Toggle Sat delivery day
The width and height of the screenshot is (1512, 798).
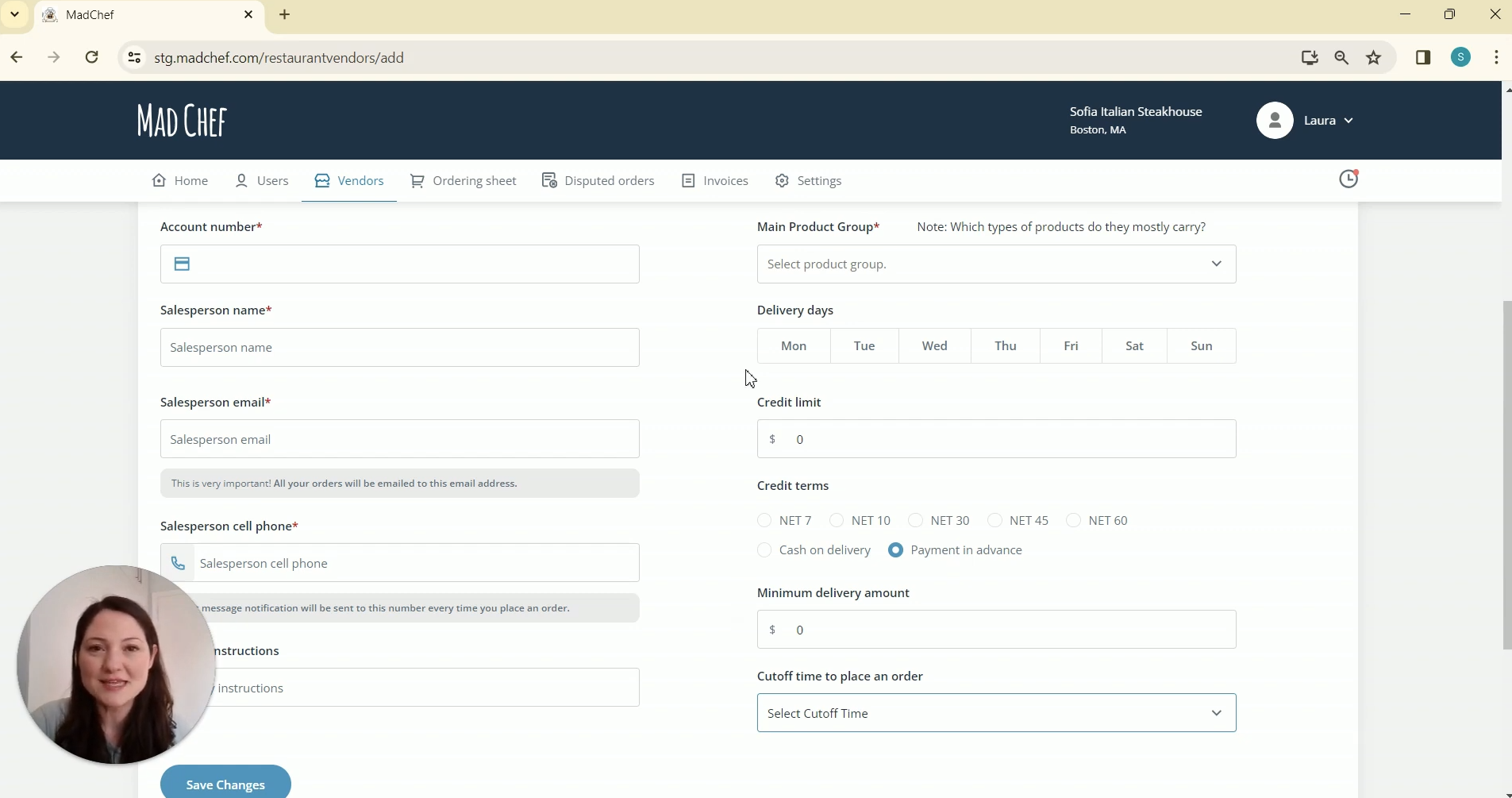tap(1136, 346)
